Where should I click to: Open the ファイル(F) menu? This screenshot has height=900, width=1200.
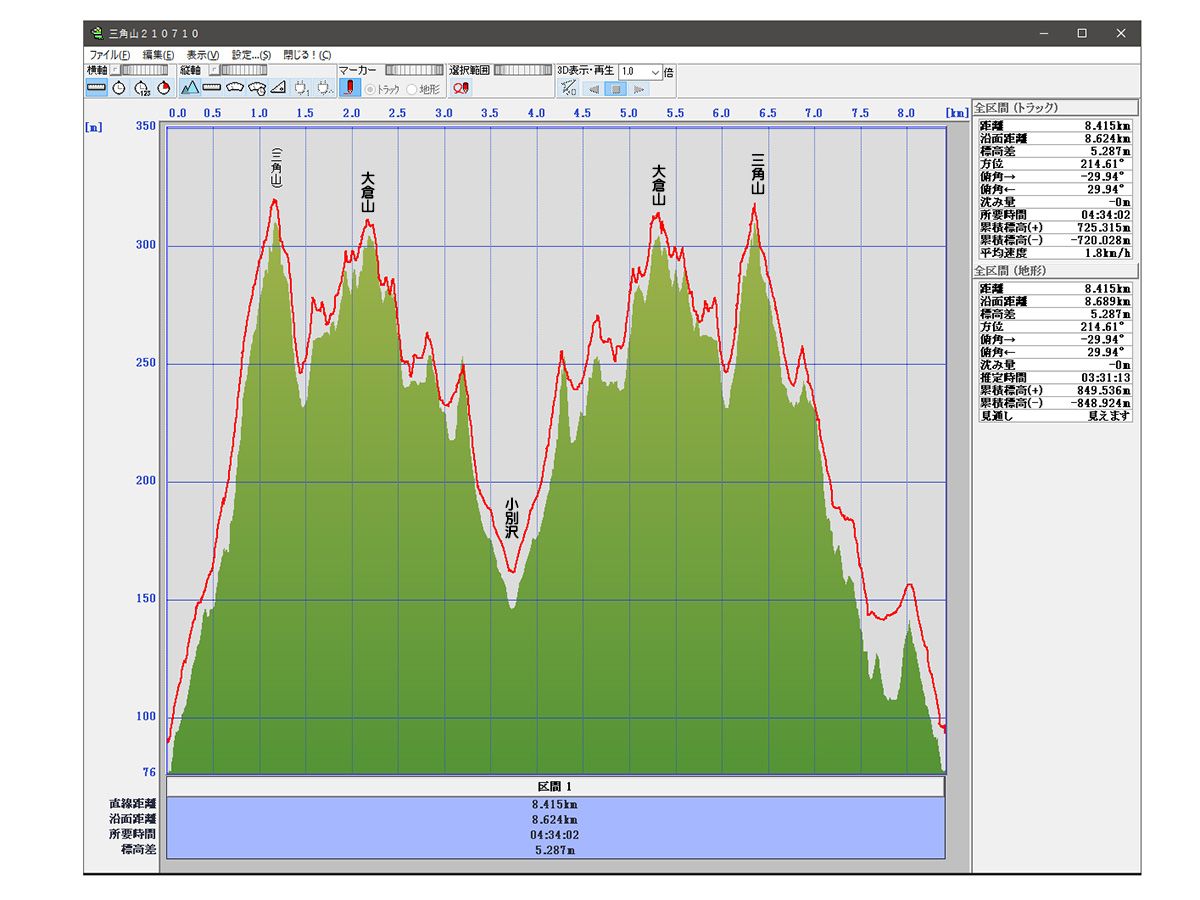[109, 55]
